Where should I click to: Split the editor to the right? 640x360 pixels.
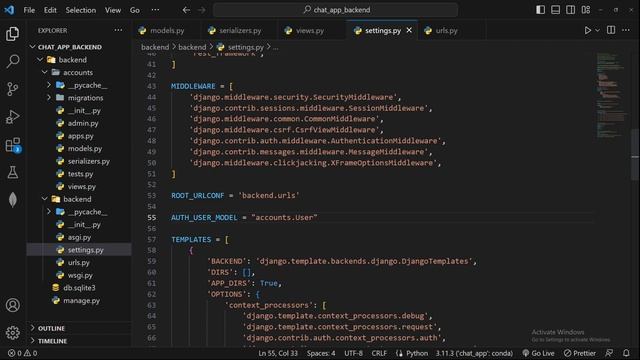coord(611,30)
